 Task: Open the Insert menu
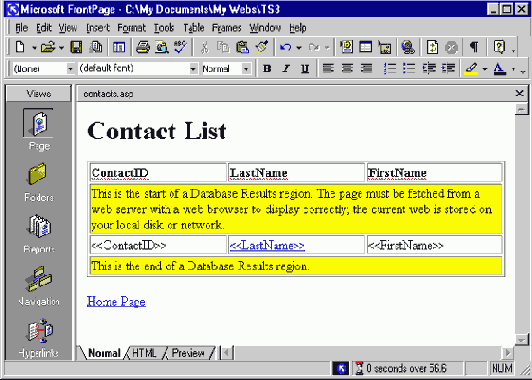coord(98,27)
